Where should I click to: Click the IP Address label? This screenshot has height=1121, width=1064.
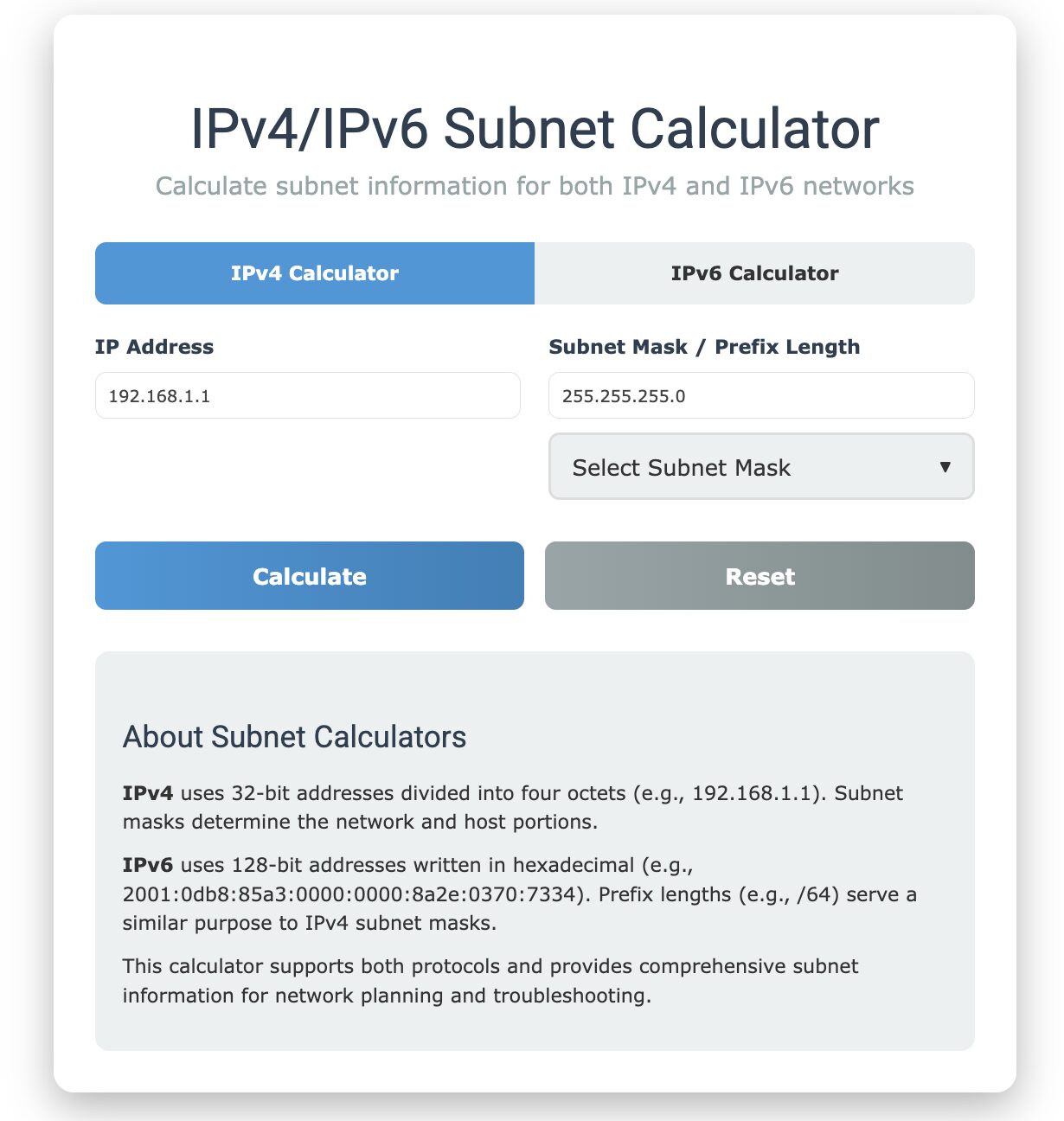pos(155,347)
